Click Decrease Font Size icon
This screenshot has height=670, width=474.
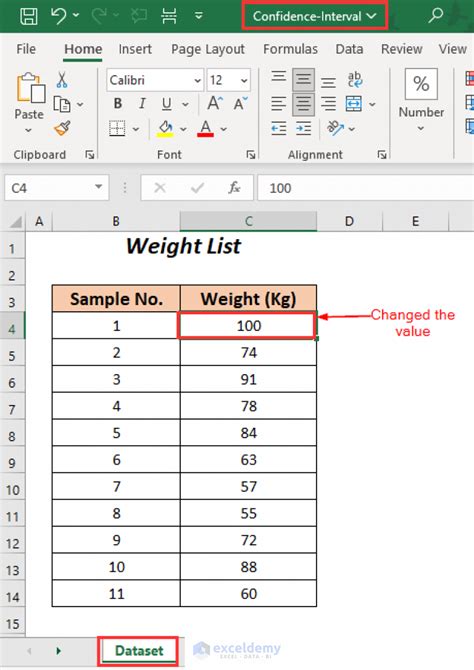[240, 103]
